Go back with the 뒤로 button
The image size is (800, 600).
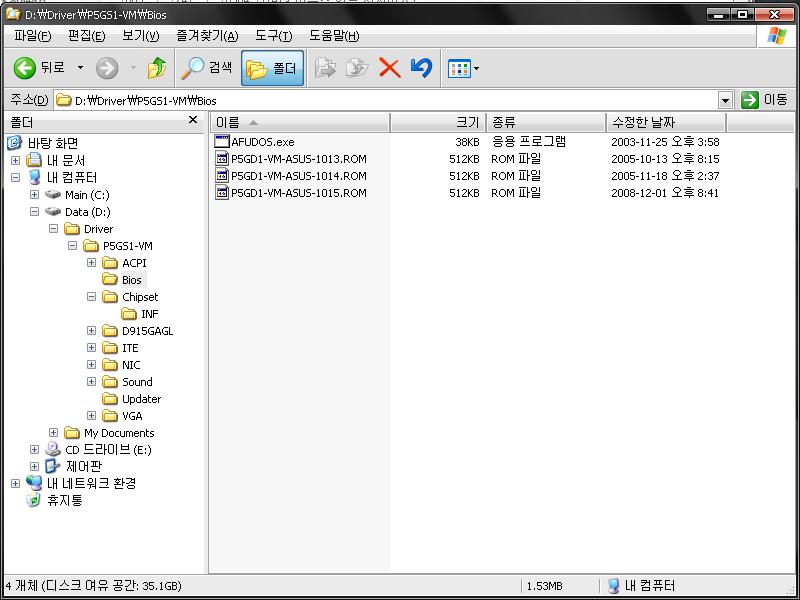39,68
